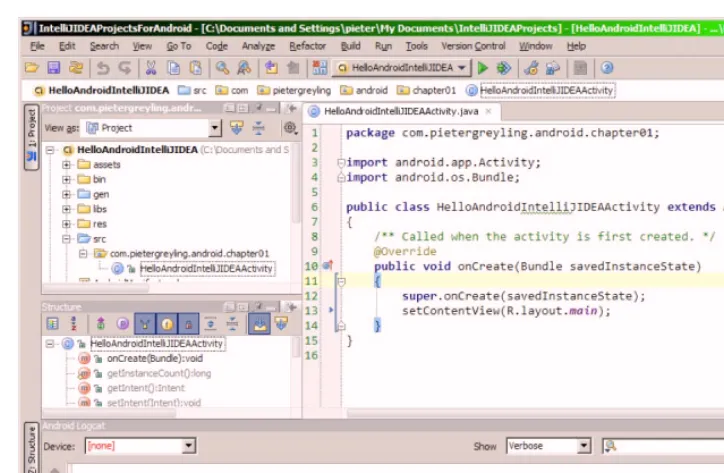Toggle Show Inherited members button

(145, 324)
